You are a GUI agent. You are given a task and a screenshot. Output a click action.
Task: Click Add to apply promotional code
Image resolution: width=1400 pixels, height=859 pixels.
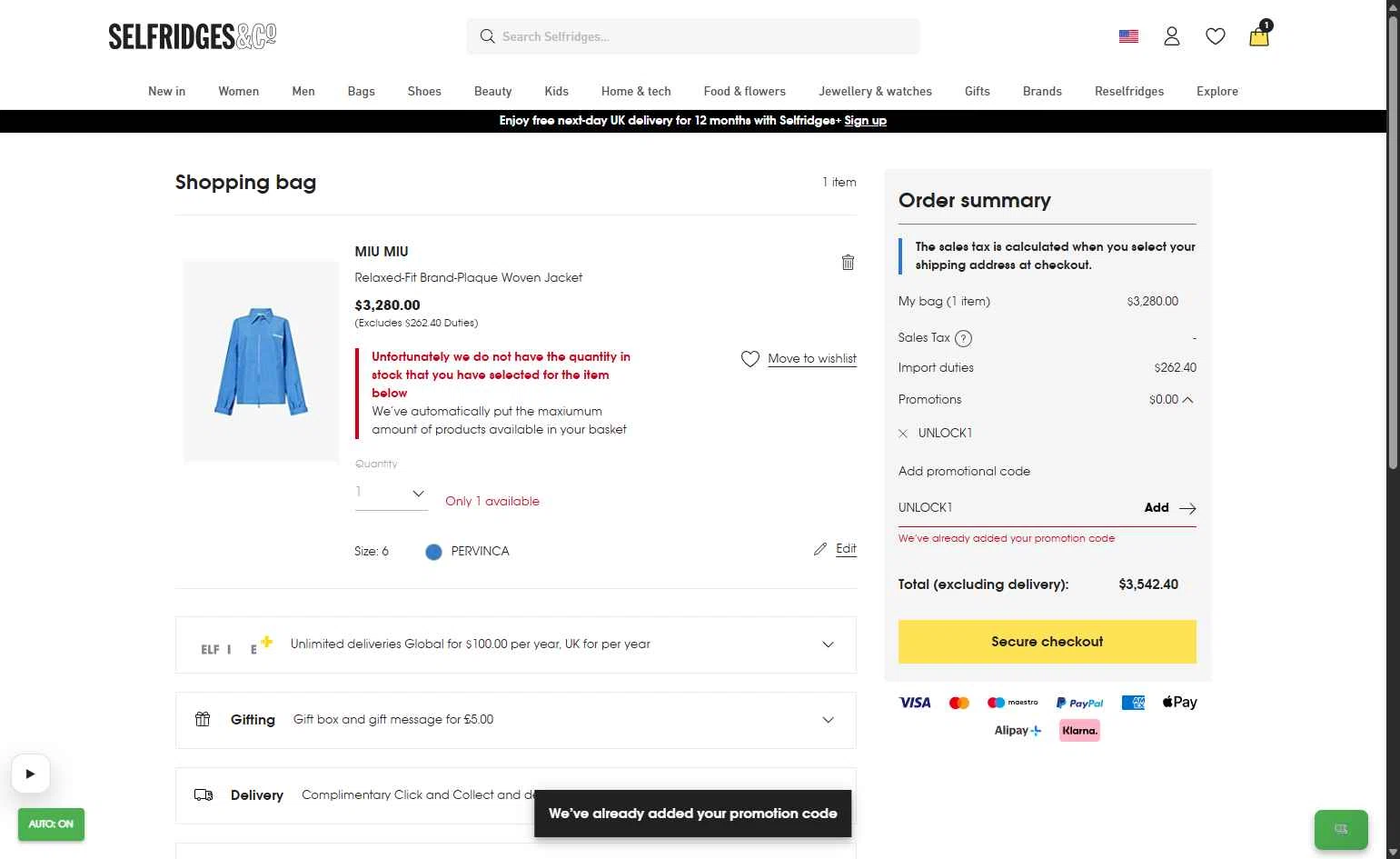[x=1157, y=508]
